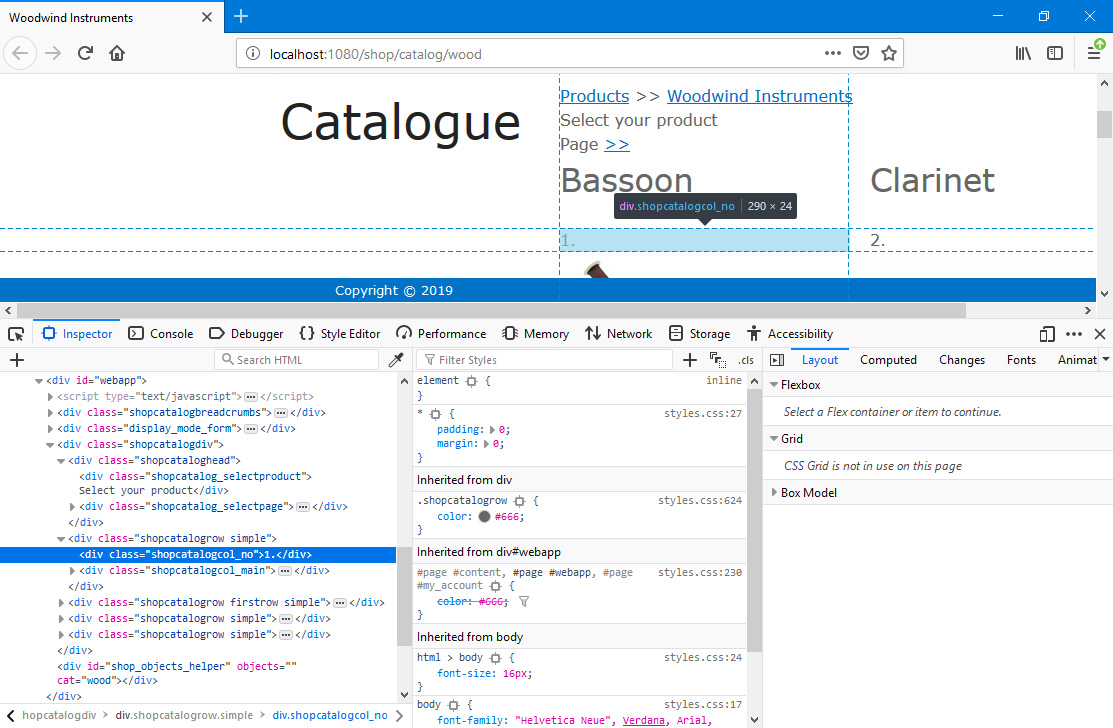Click the Verdana font link
This screenshot has height=728, width=1113.
(x=644, y=721)
